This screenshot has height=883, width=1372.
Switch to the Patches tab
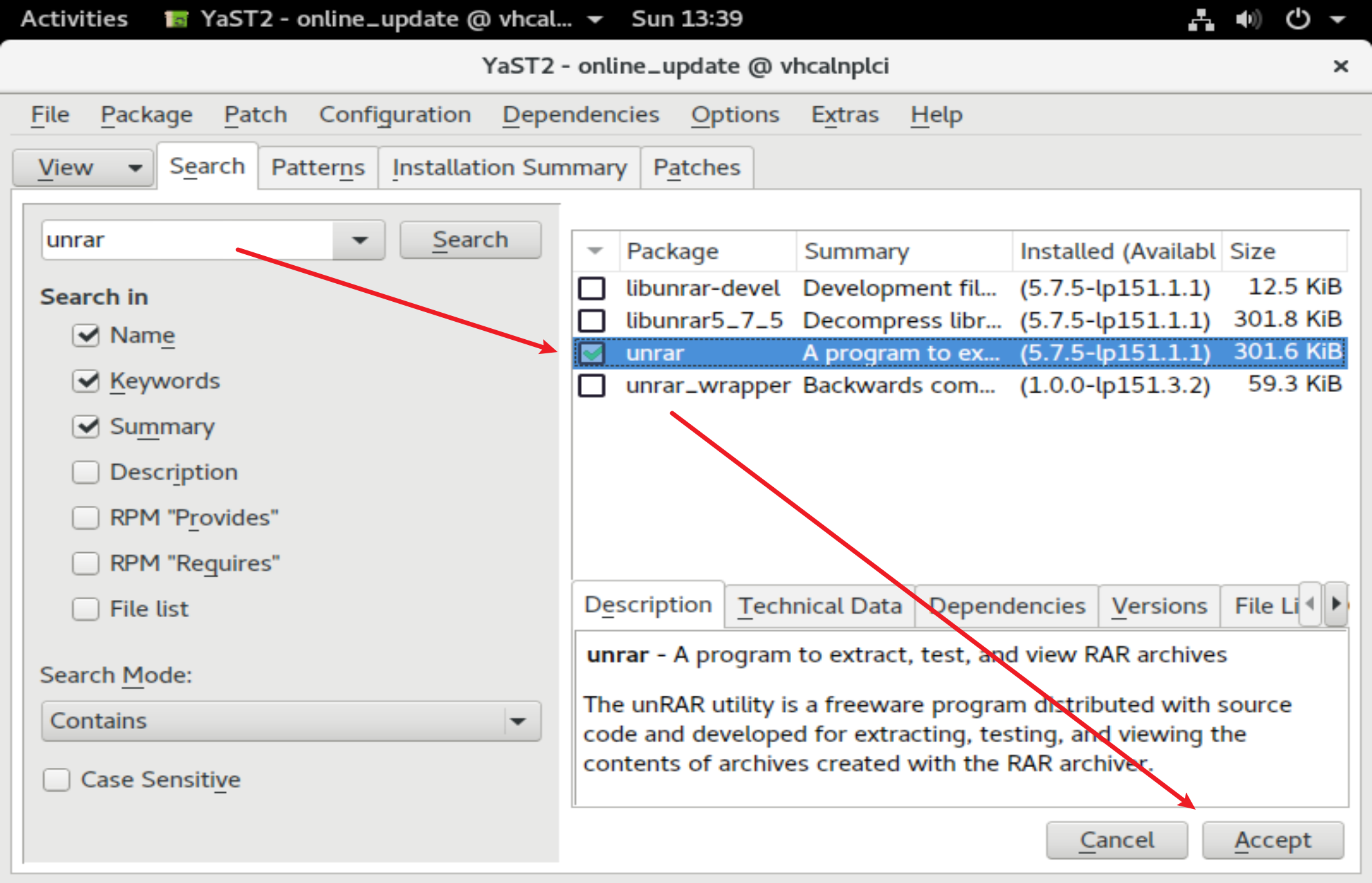click(x=697, y=167)
